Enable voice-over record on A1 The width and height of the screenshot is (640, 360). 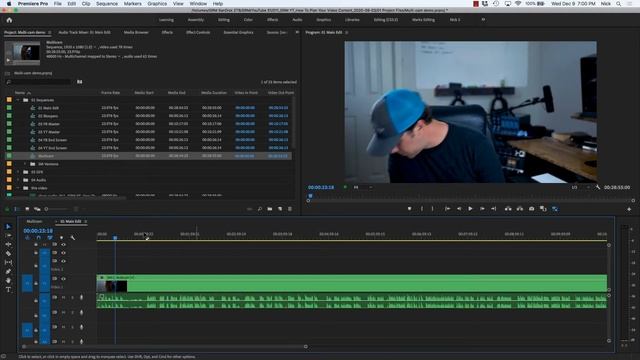pos(81,298)
